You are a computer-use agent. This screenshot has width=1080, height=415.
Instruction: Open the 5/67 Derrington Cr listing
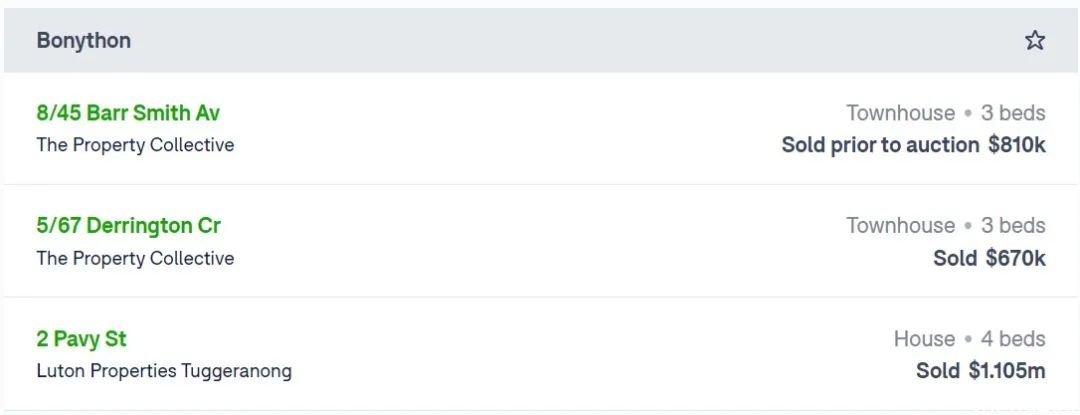pyautogui.click(x=129, y=226)
